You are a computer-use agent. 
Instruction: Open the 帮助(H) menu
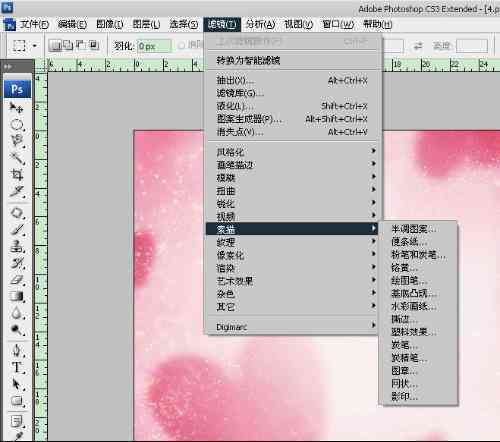click(x=378, y=24)
